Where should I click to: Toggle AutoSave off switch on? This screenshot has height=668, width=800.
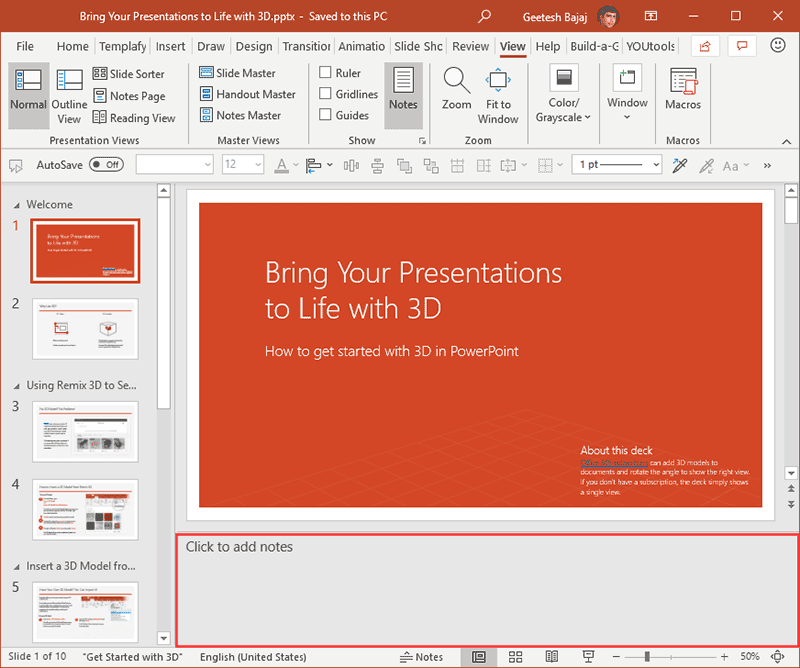click(106, 163)
